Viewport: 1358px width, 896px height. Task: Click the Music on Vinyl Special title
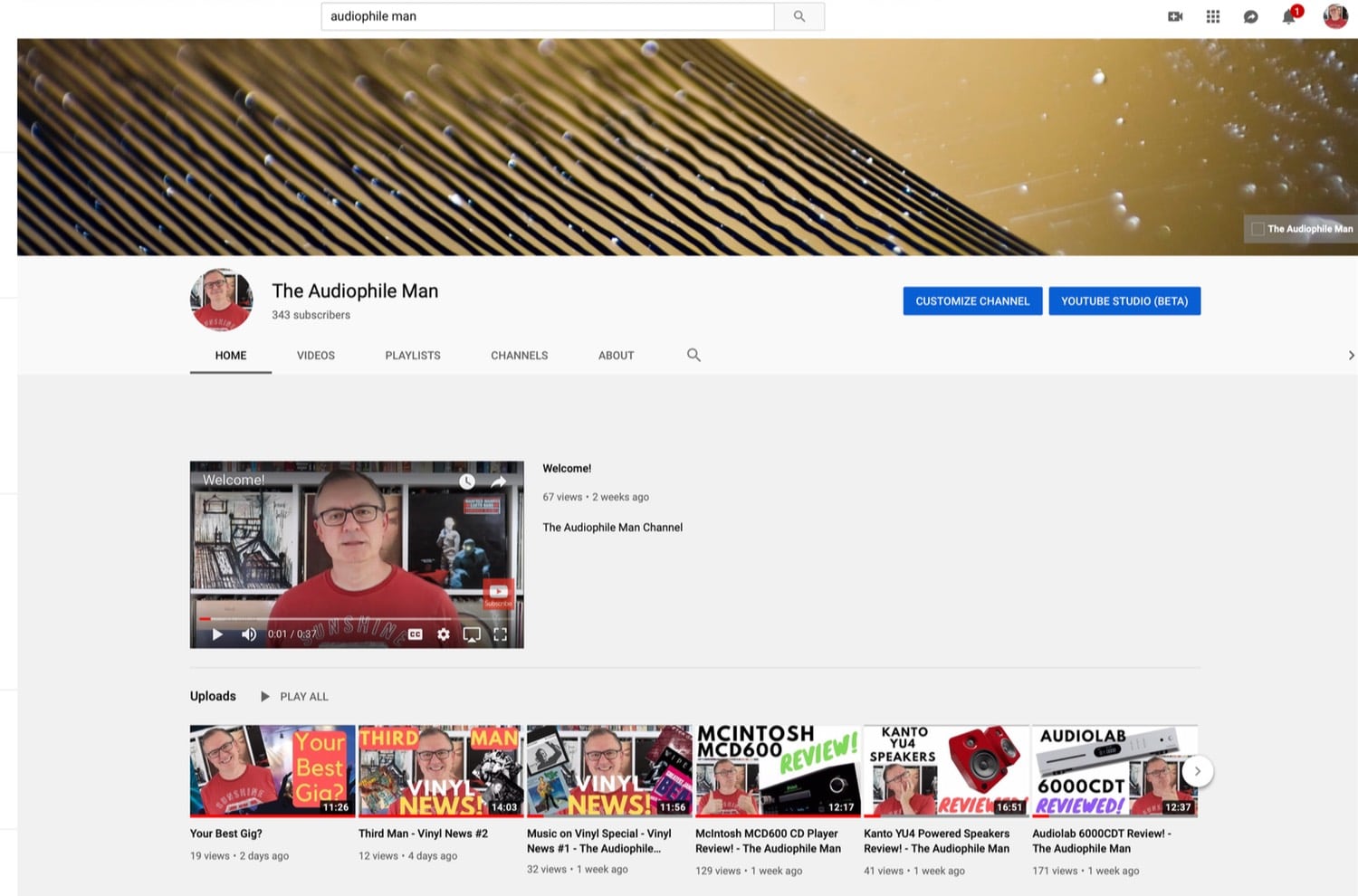tap(599, 841)
